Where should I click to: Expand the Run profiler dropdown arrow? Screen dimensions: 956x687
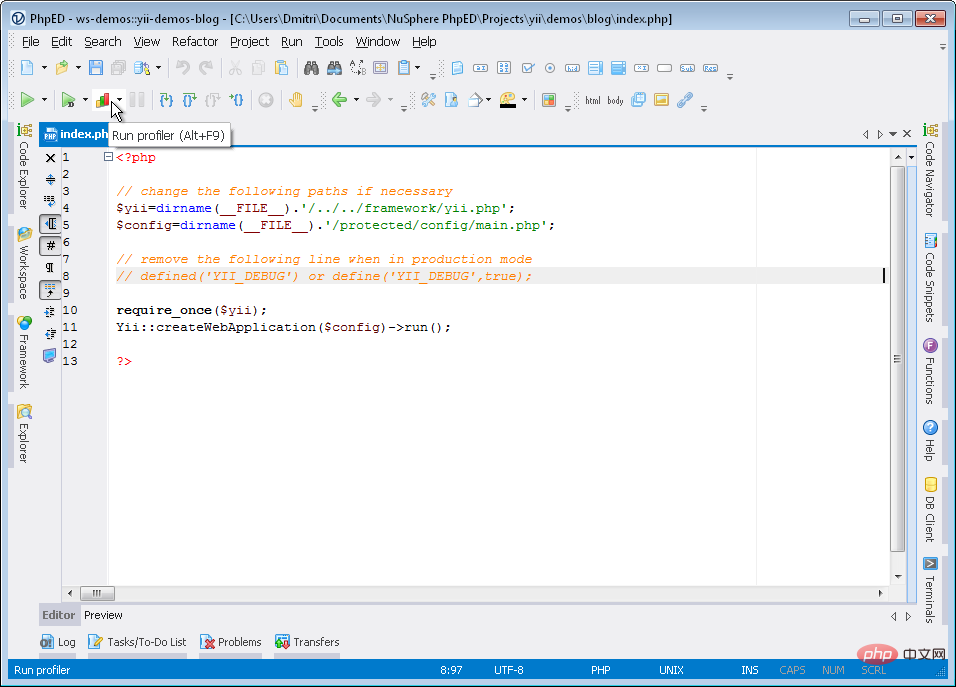[120, 99]
